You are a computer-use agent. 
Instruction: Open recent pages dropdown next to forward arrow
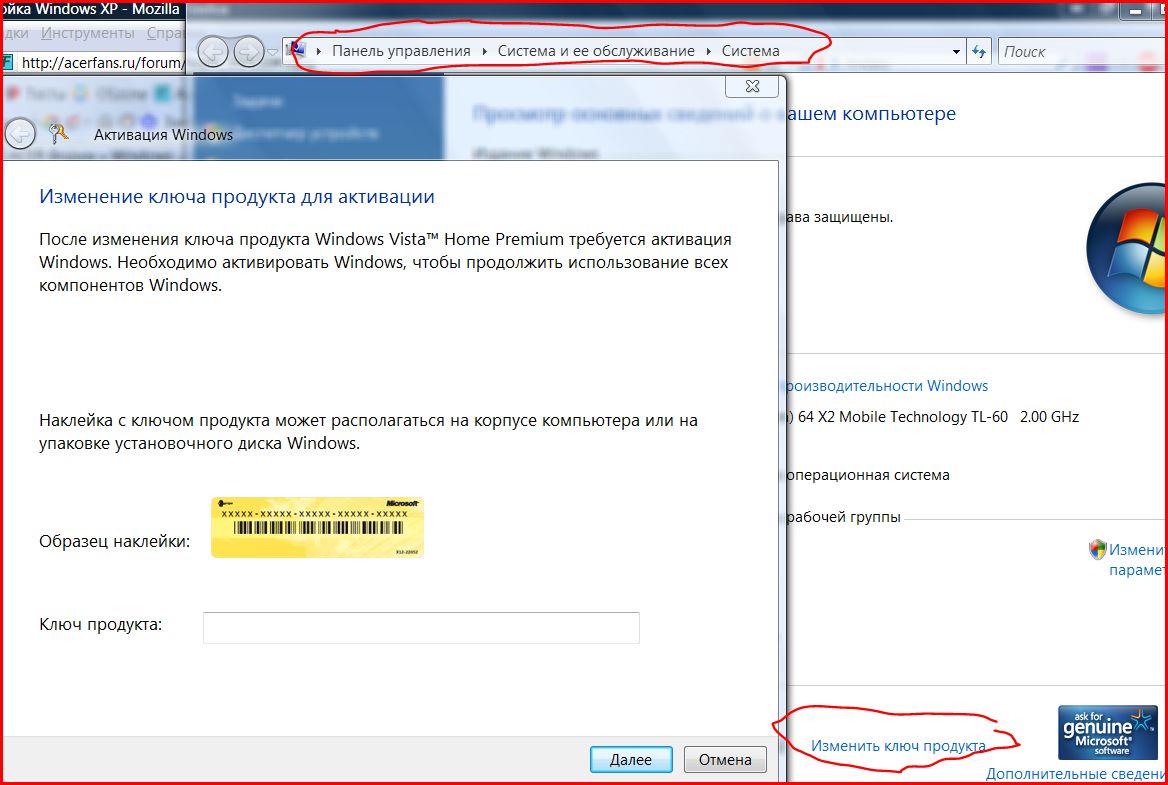click(x=273, y=52)
